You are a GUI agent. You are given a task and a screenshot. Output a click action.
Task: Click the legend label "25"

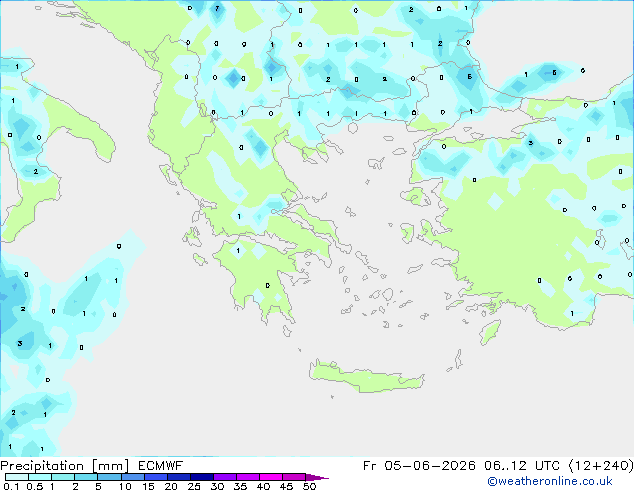[x=194, y=486]
